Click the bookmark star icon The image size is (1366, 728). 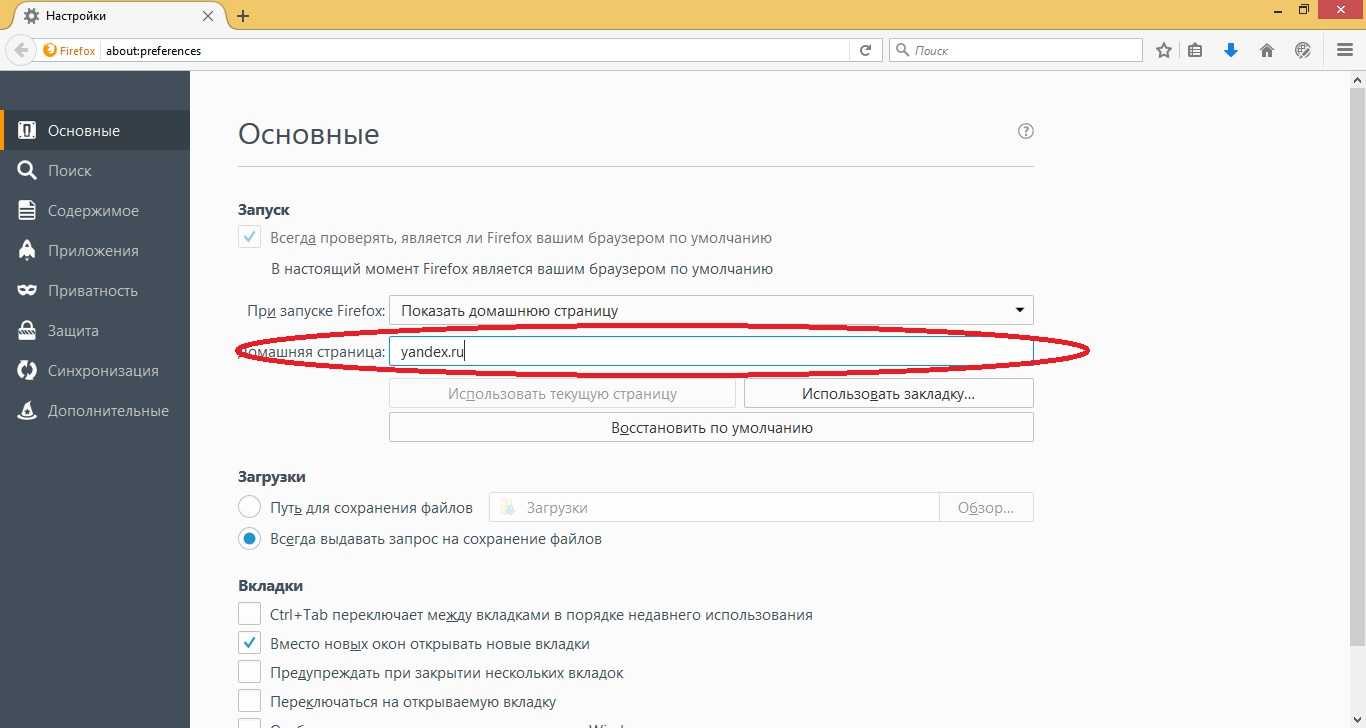pyautogui.click(x=1164, y=50)
